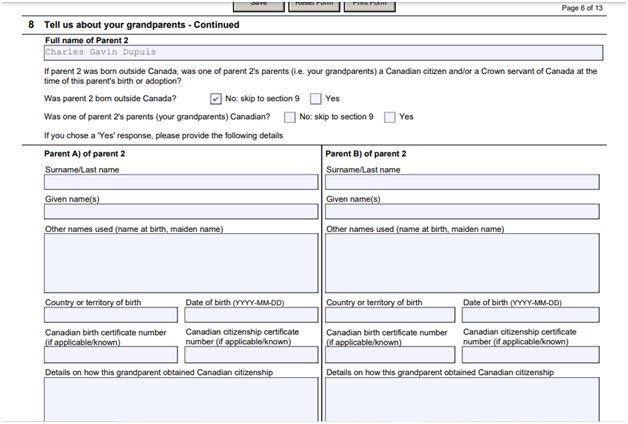Click the 'Parent B) of parent 2' heading
Image resolution: width=628 pixels, height=424 pixels.
pos(366,154)
